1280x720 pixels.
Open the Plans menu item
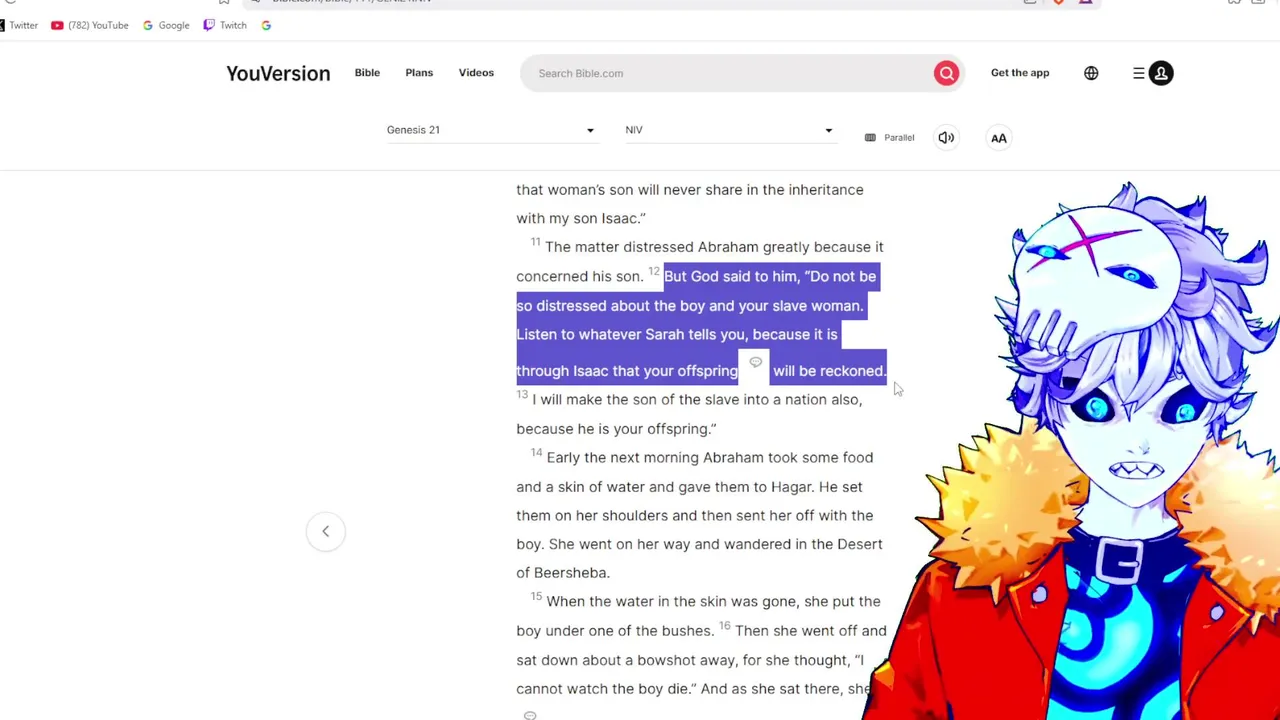pyautogui.click(x=419, y=73)
